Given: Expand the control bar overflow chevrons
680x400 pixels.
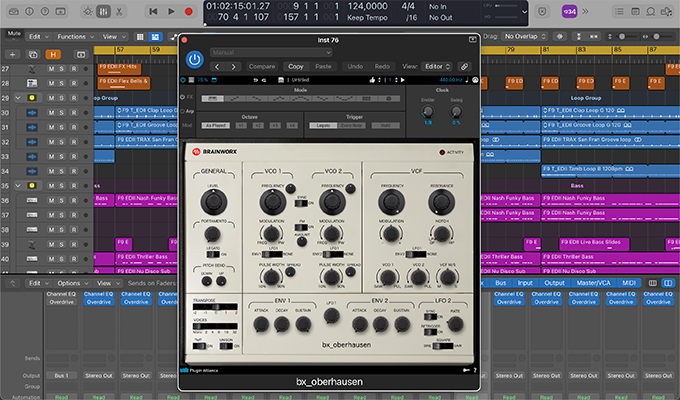Looking at the screenshot, I should pos(585,12).
